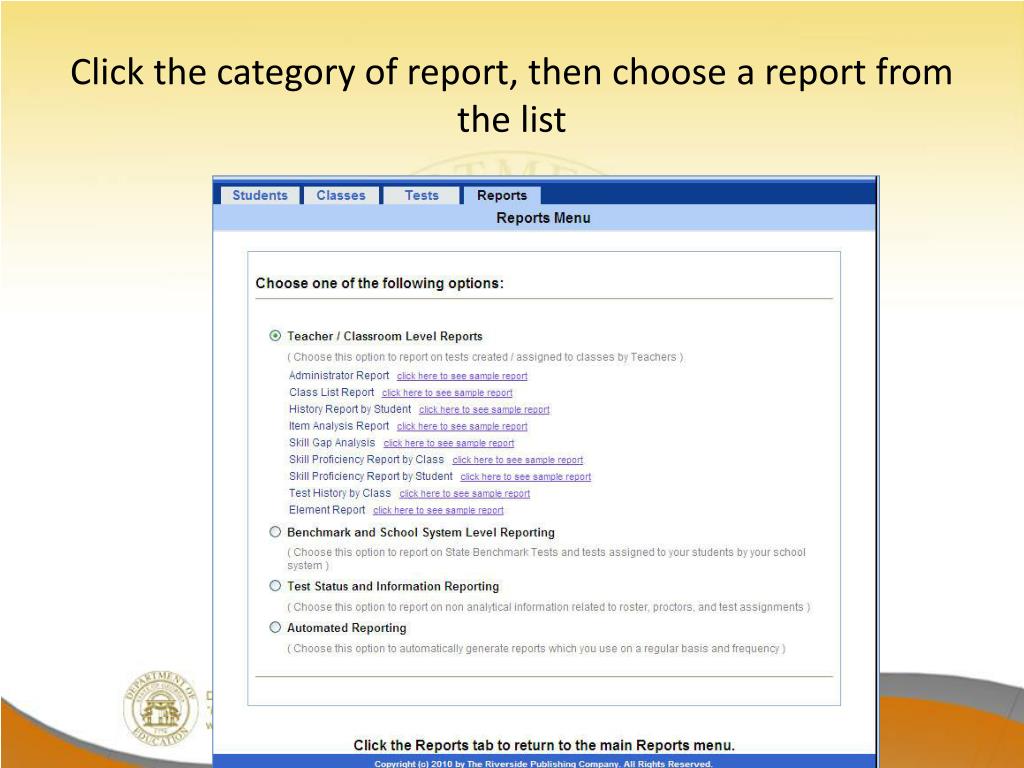Select Teacher / Classroom Level Reports radio button
Image resolution: width=1024 pixels, height=768 pixels.
(x=275, y=336)
